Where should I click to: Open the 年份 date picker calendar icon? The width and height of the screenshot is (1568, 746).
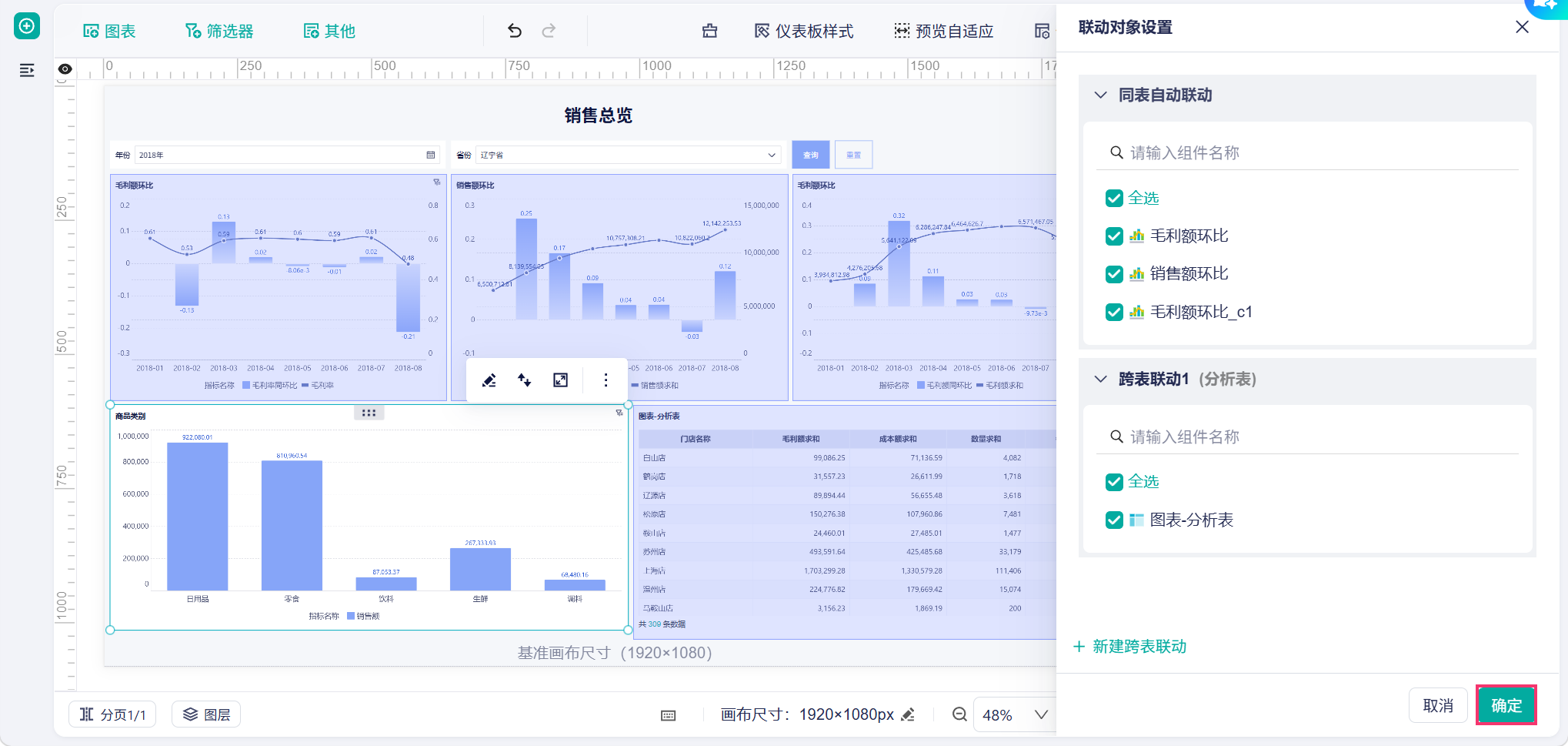pyautogui.click(x=431, y=155)
